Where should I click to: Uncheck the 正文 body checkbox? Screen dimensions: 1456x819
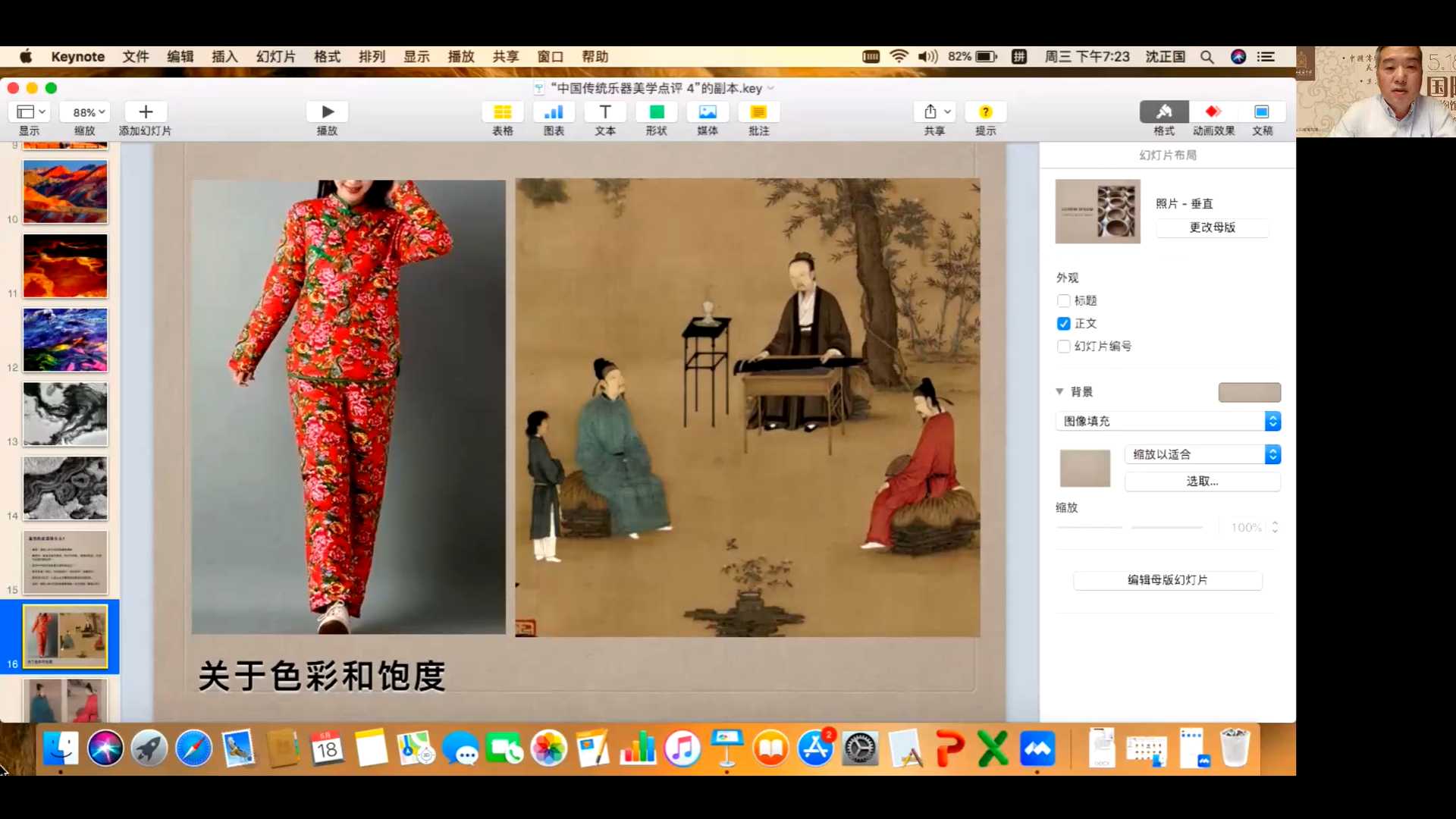[1064, 324]
